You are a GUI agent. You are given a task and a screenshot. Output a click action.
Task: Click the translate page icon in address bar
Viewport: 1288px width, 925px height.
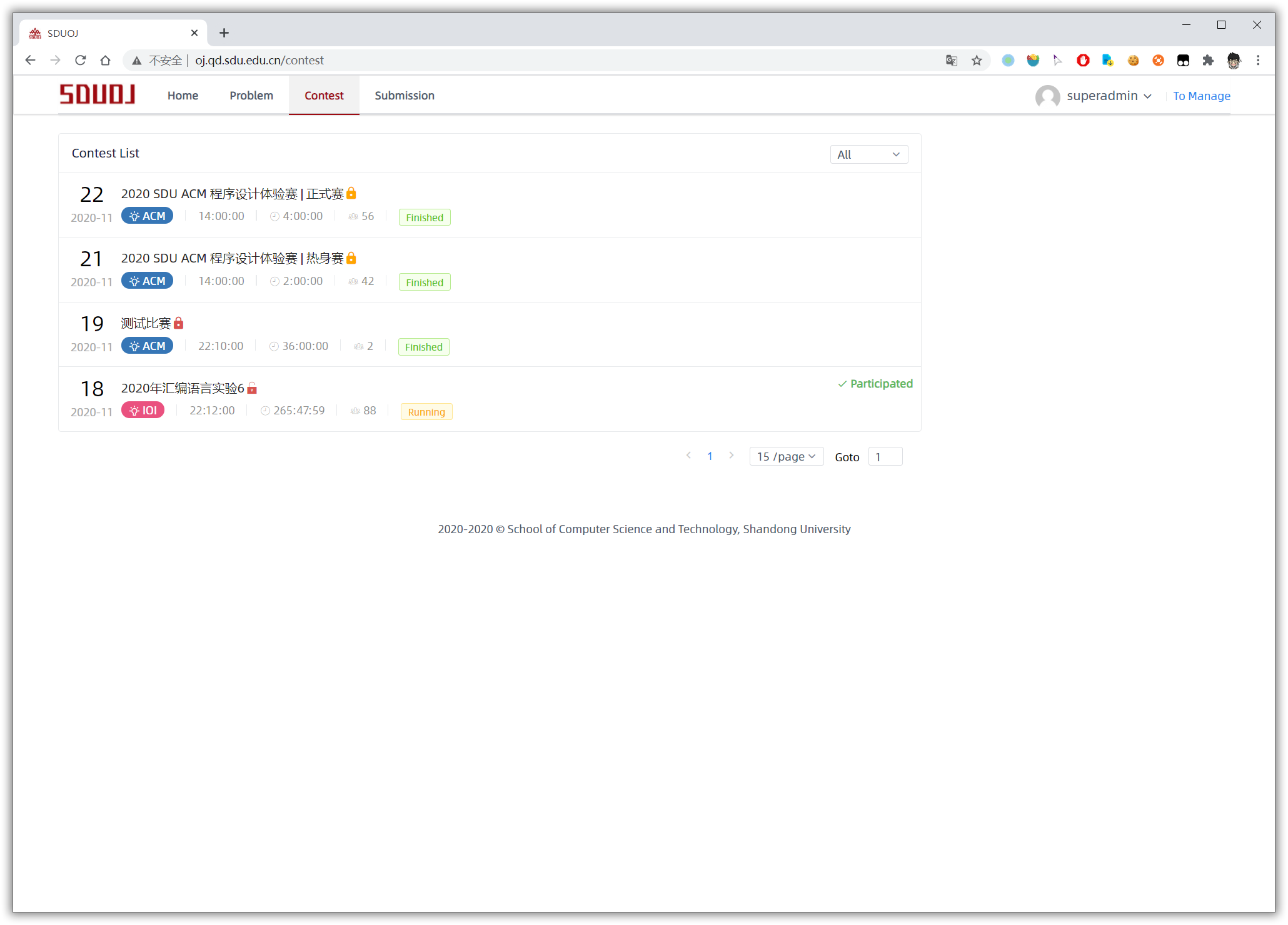[951, 61]
